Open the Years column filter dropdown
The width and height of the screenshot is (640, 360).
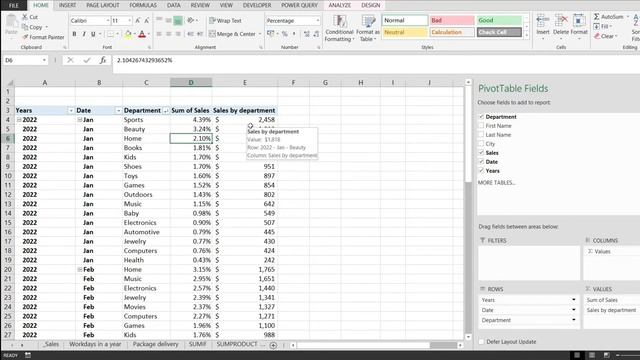pyautogui.click(x=71, y=111)
